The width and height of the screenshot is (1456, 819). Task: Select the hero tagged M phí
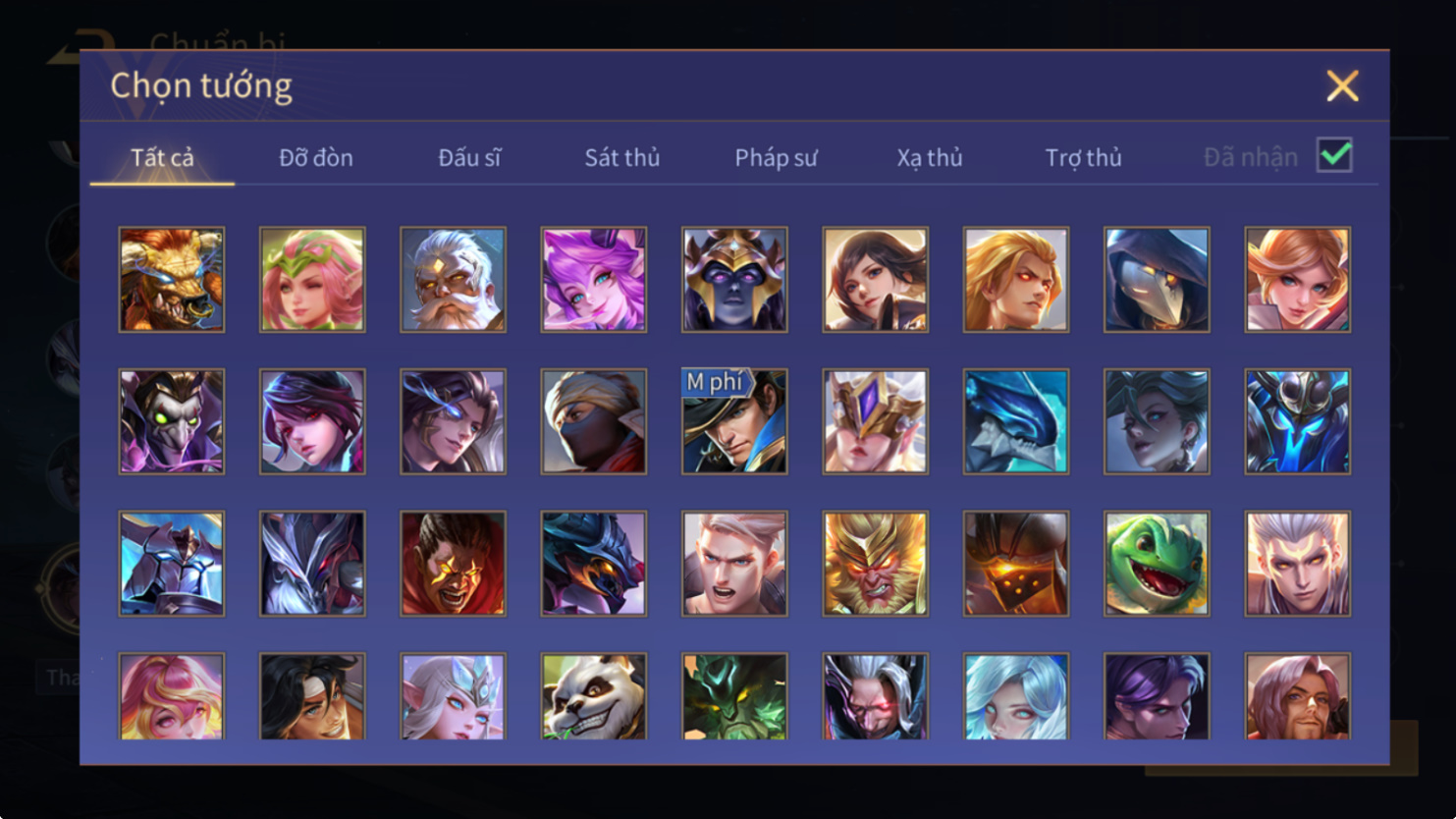tap(734, 421)
